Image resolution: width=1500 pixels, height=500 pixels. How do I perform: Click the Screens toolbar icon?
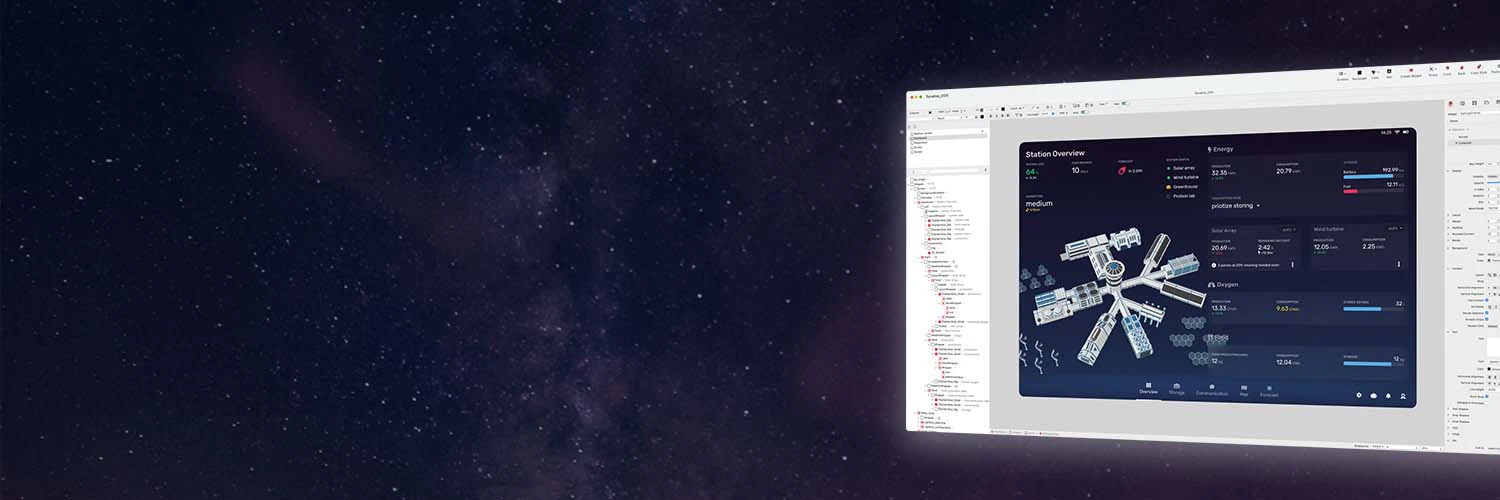pyautogui.click(x=1343, y=75)
